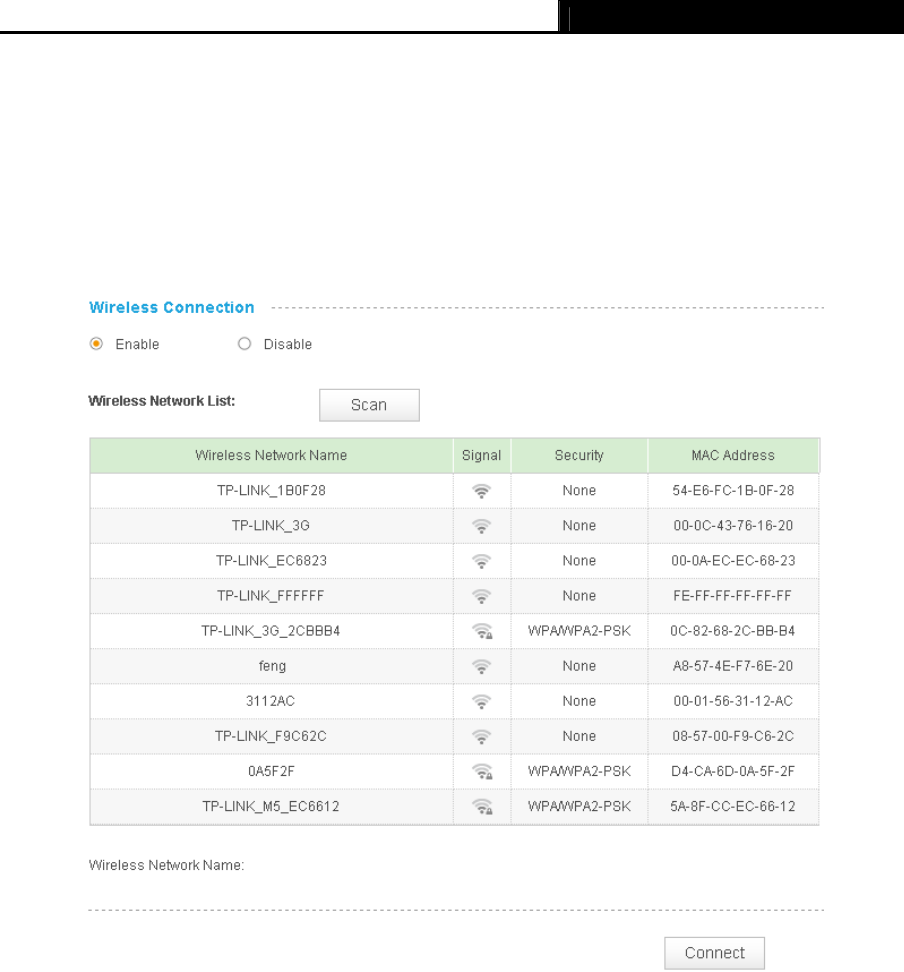
Task: Select the Disable radio button
Action: (244, 343)
